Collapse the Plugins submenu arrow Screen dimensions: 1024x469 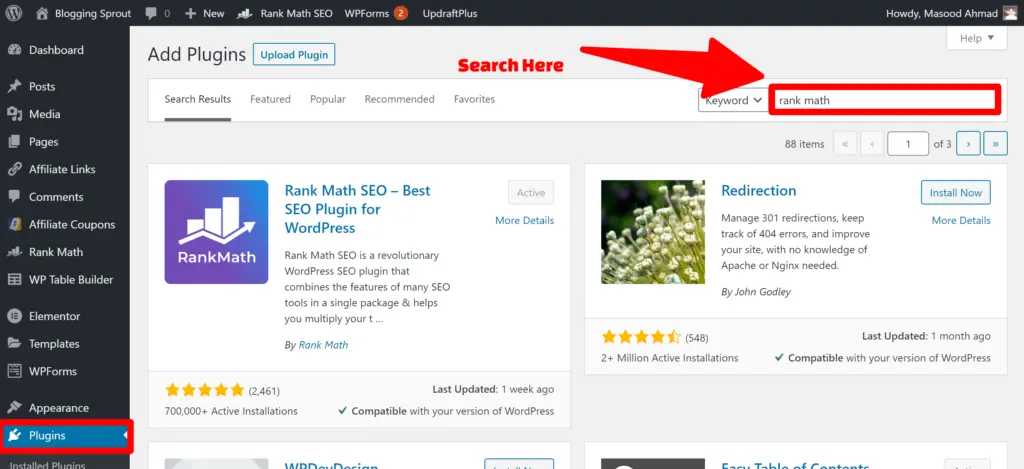tap(125, 436)
